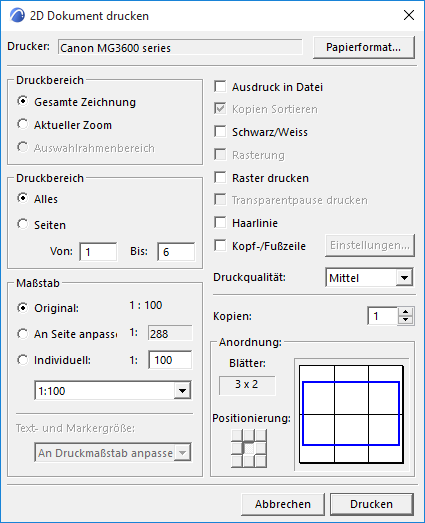Click the An Seite anpassen 288 field
Image resolution: width=425 pixels, height=523 pixels.
coord(170,334)
